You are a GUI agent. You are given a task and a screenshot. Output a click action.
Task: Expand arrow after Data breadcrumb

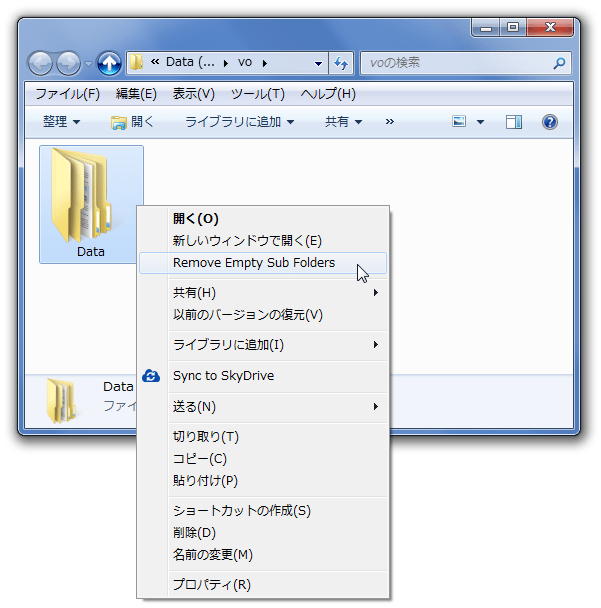[226, 63]
